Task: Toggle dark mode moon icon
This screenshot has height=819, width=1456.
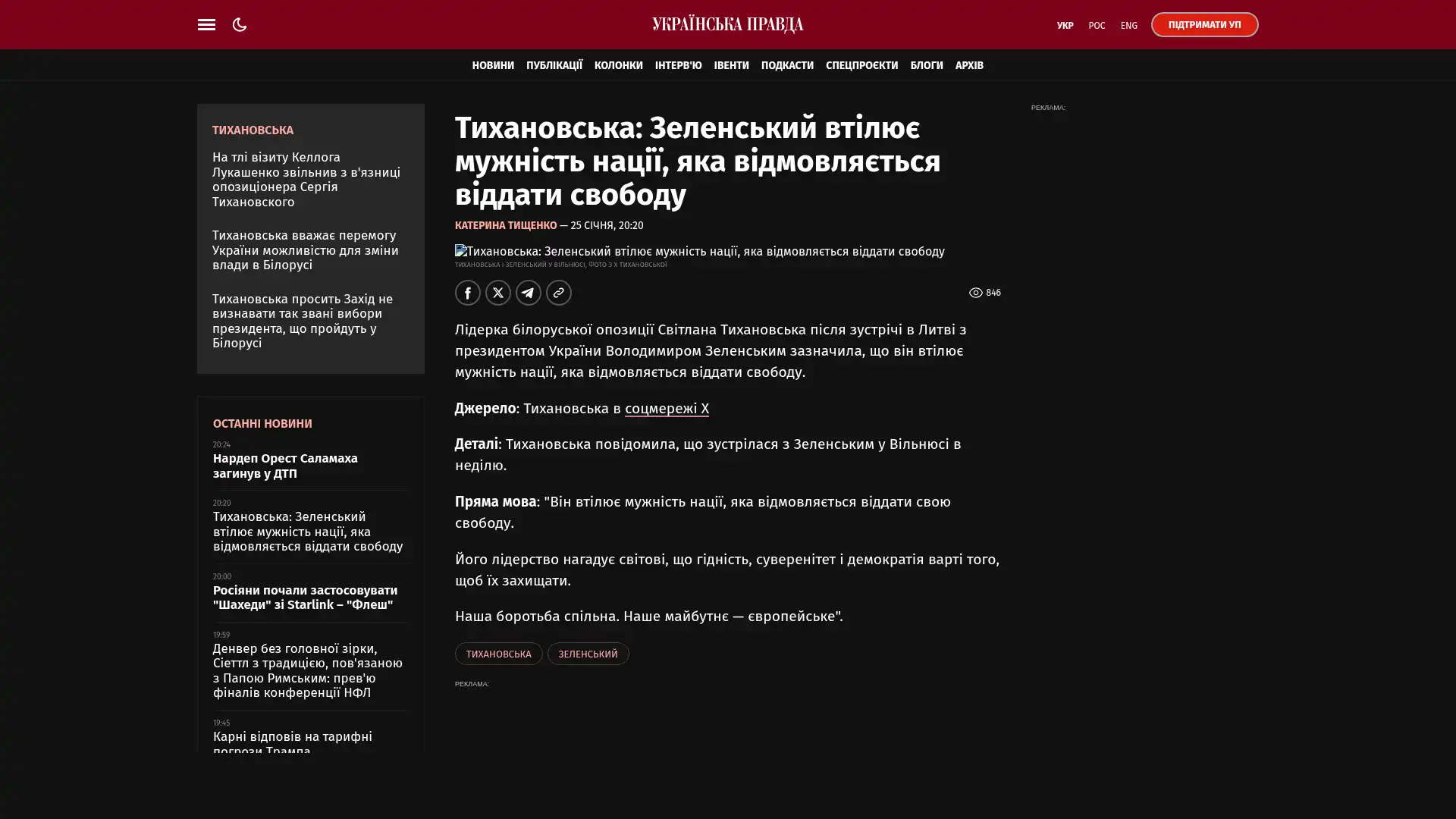Action: (240, 24)
